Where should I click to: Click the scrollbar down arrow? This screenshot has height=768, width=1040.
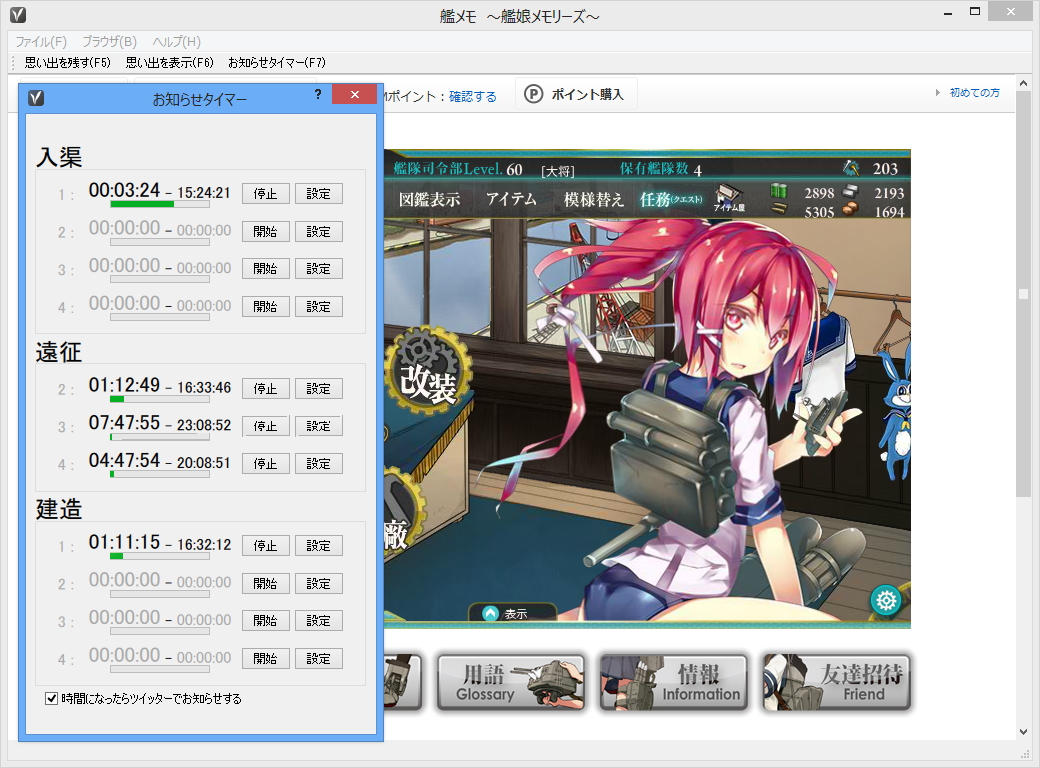point(1023,732)
